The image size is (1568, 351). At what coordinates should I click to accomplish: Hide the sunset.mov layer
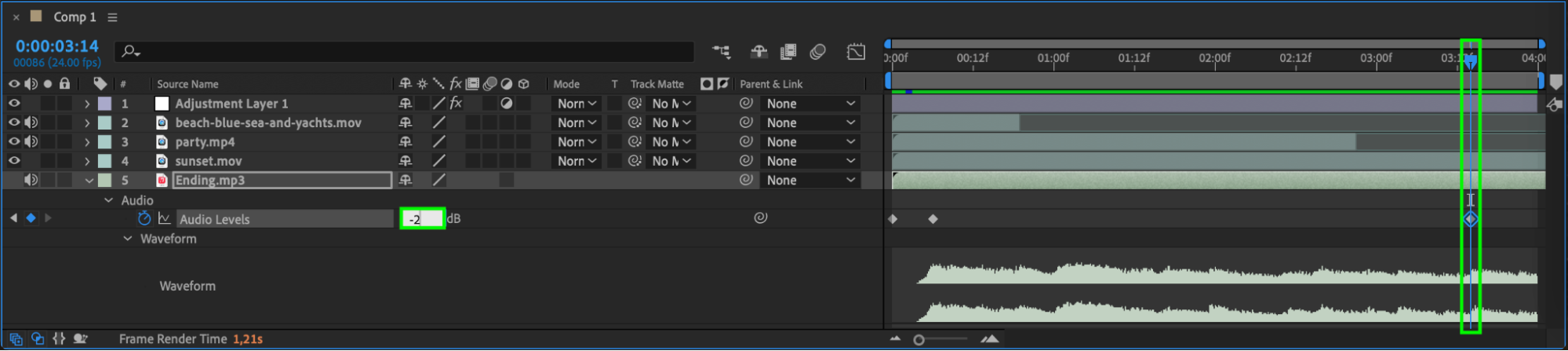[14, 161]
